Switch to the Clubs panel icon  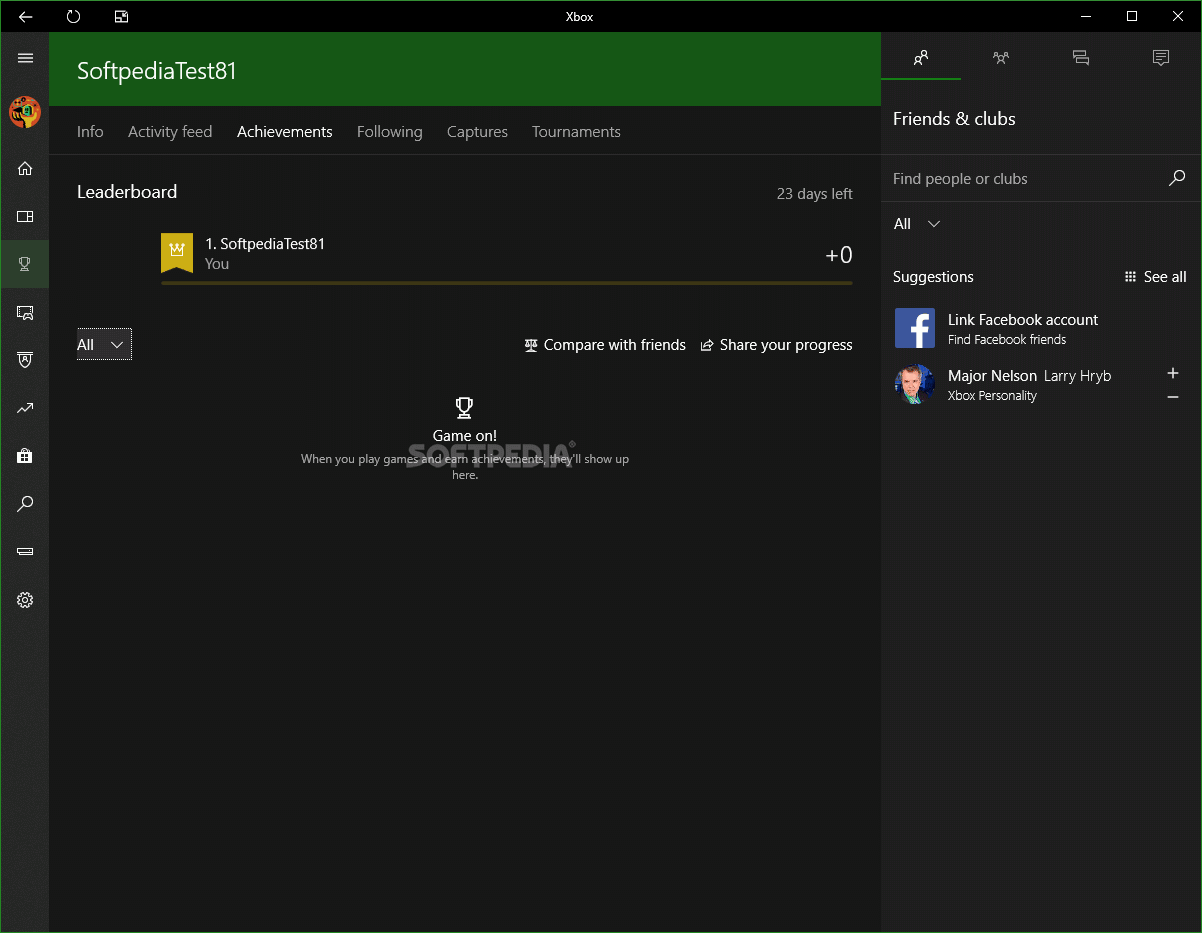(1001, 58)
